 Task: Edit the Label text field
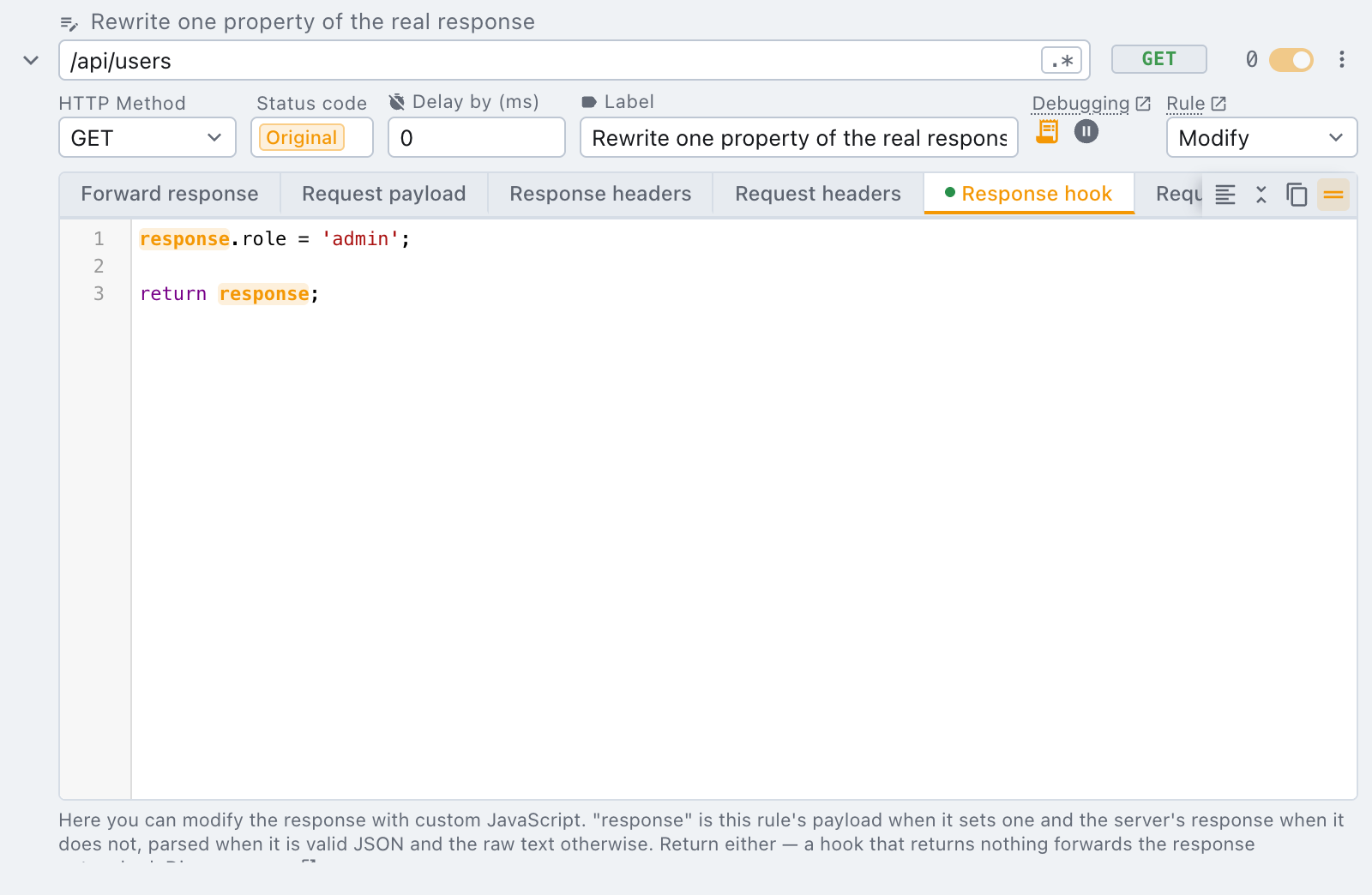799,138
